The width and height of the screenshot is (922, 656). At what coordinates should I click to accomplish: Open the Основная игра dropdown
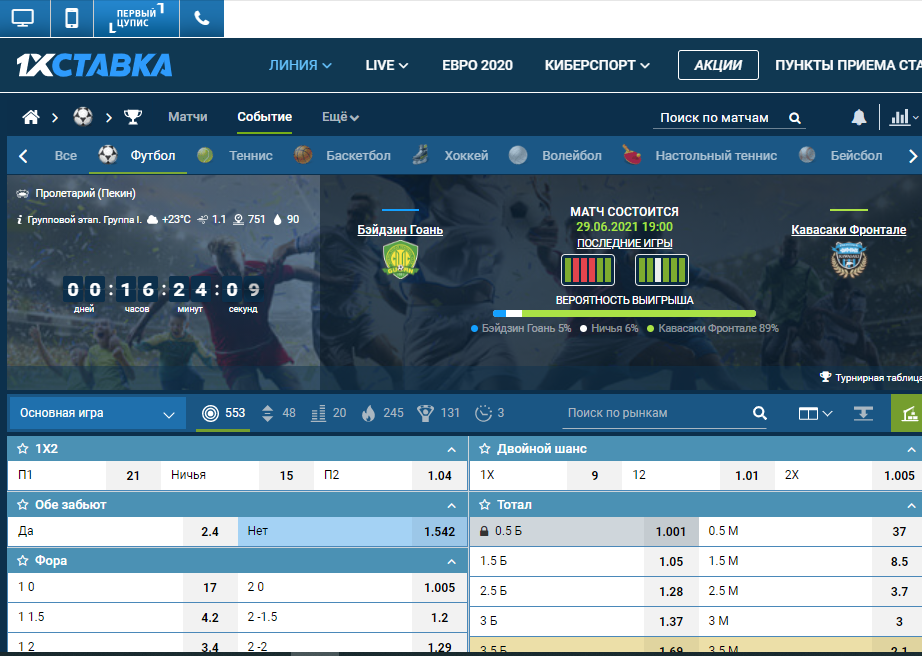[x=98, y=413]
